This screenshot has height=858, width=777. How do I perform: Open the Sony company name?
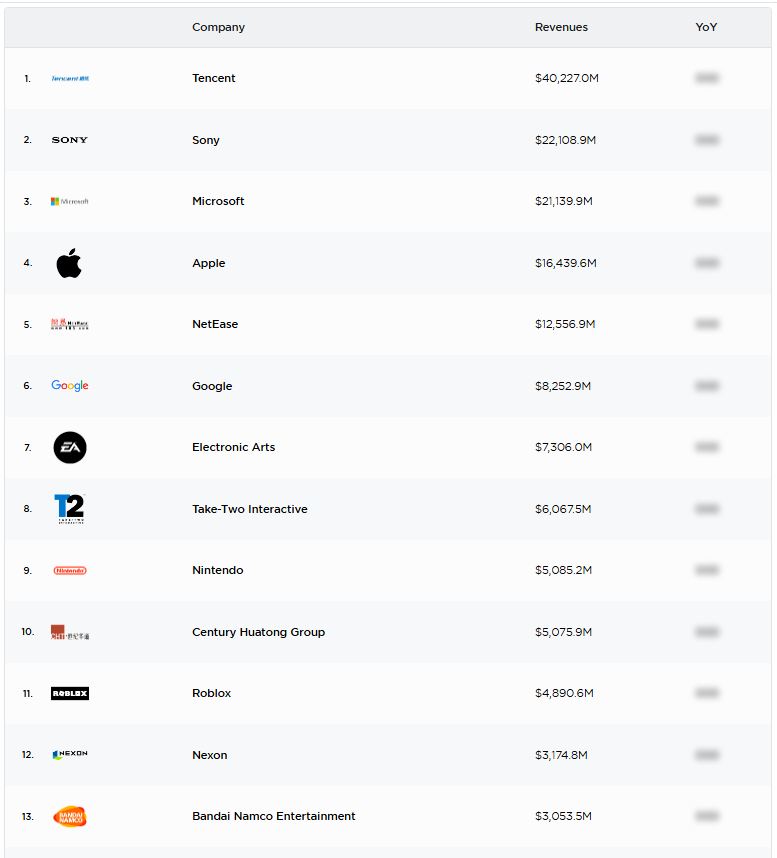click(x=206, y=140)
